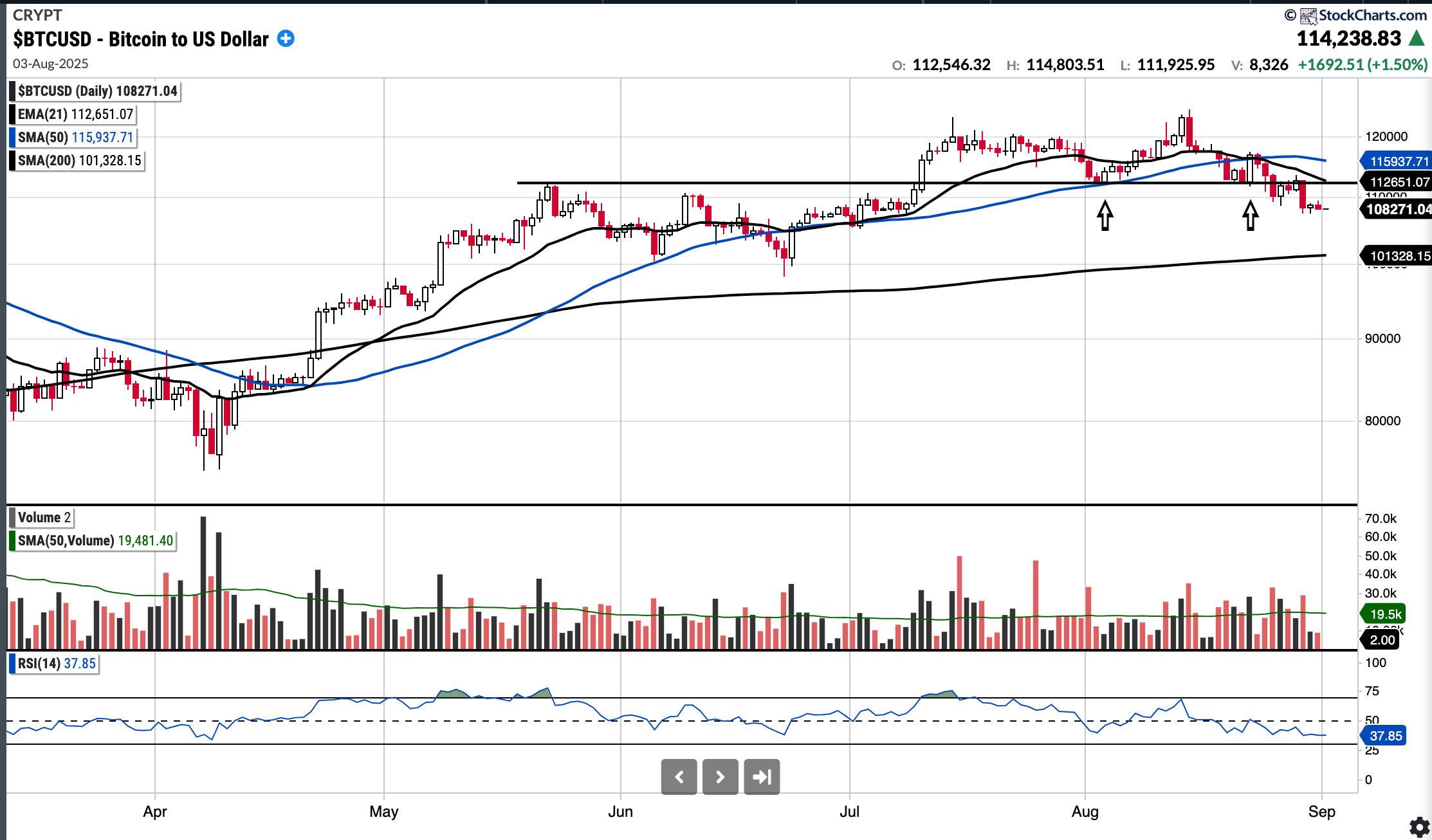Screen dimensions: 1432x840
Task: Click the first up-arrow annotation near August
Action: 1105,215
